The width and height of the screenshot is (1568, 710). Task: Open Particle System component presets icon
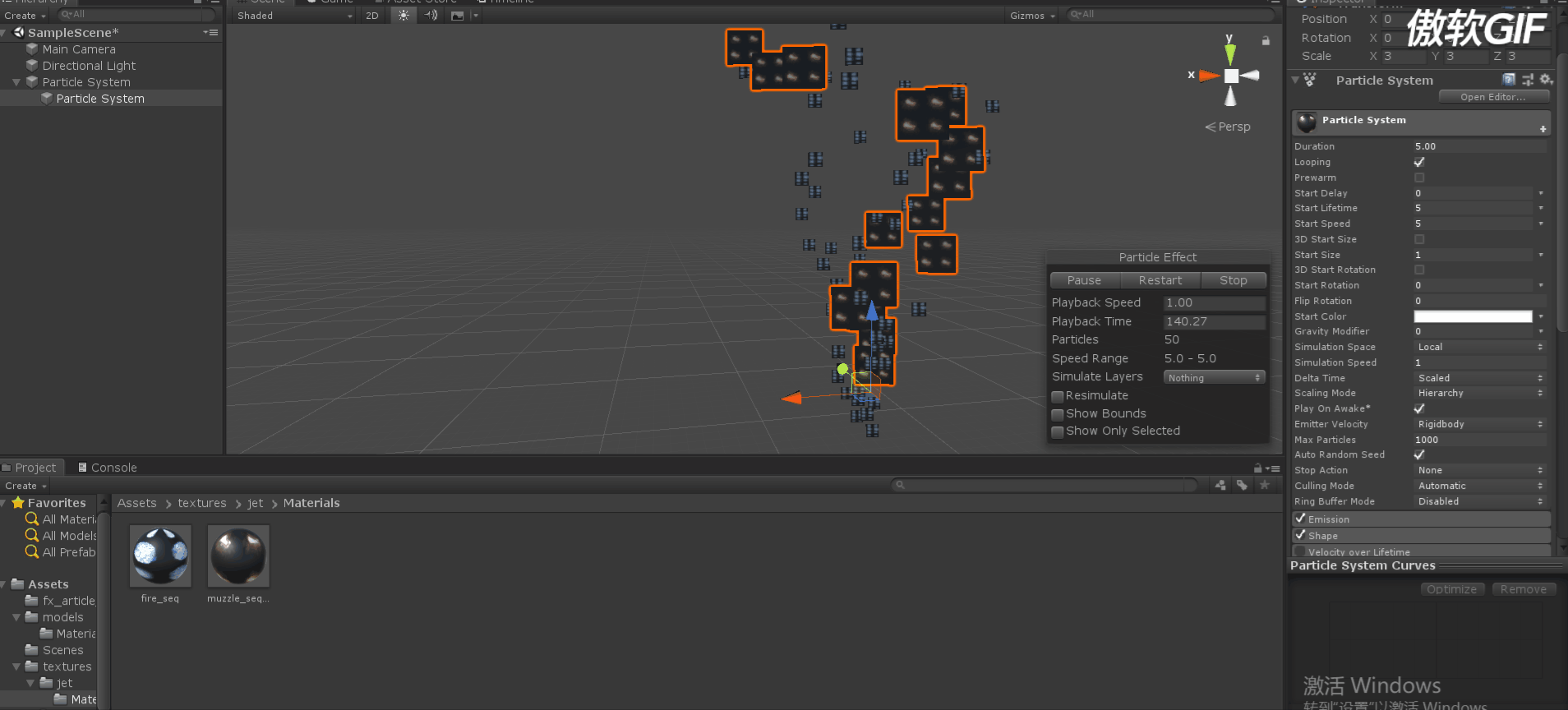pos(1528,80)
